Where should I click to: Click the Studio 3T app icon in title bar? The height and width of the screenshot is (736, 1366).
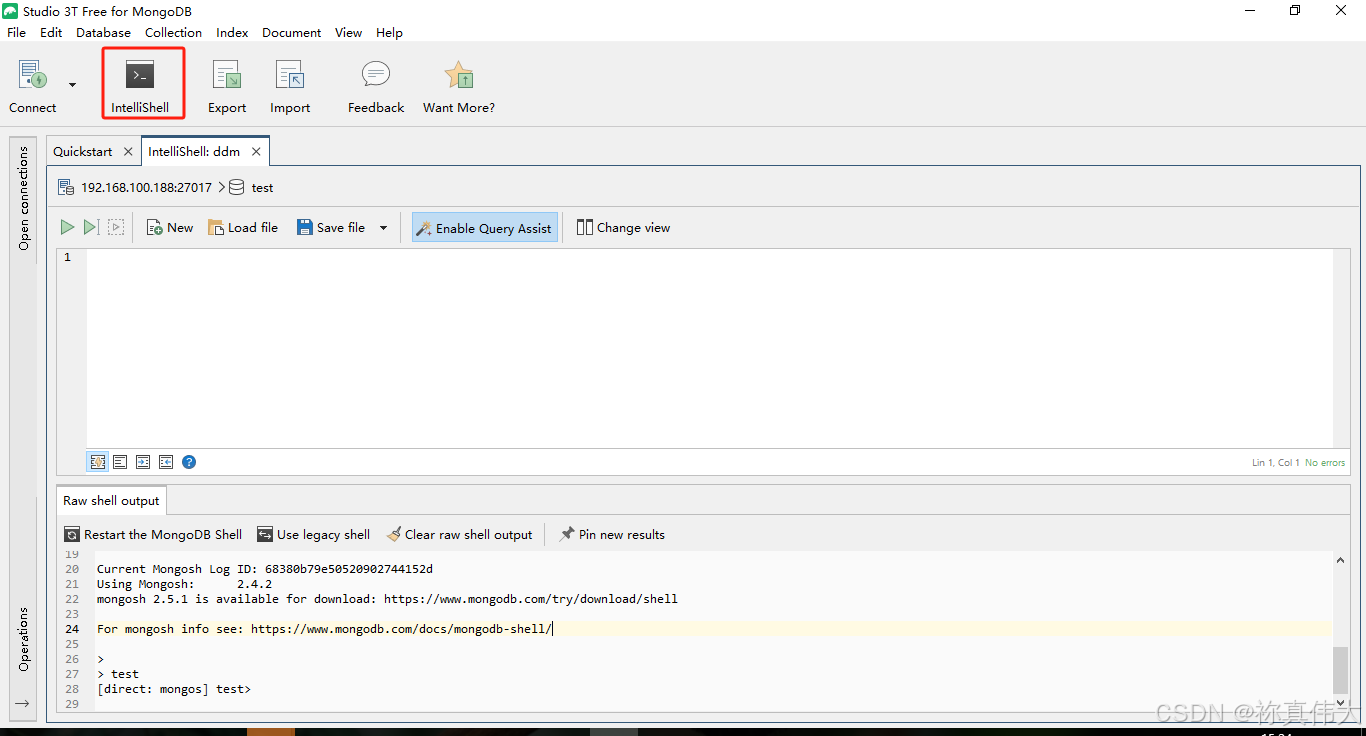(x=11, y=11)
